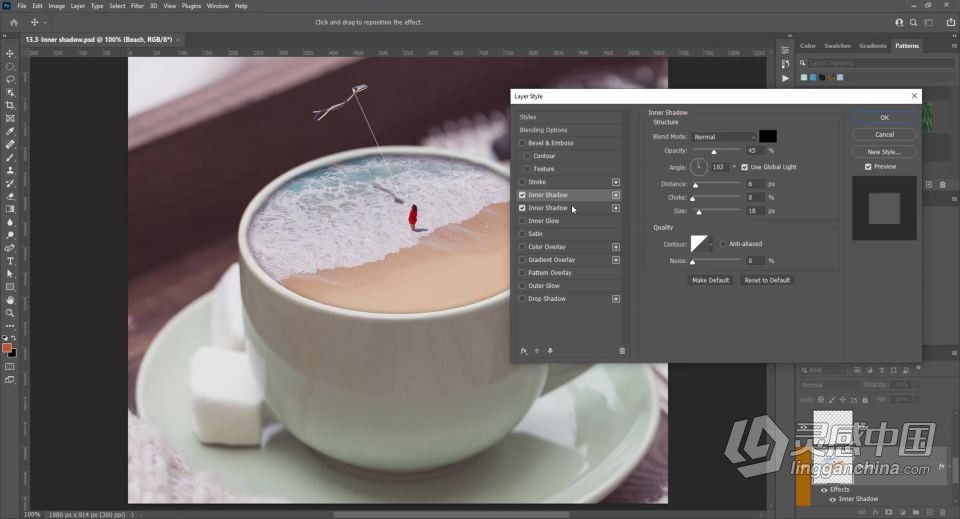Viewport: 960px width, 519px height.
Task: Open the Window menu
Action: point(217,6)
